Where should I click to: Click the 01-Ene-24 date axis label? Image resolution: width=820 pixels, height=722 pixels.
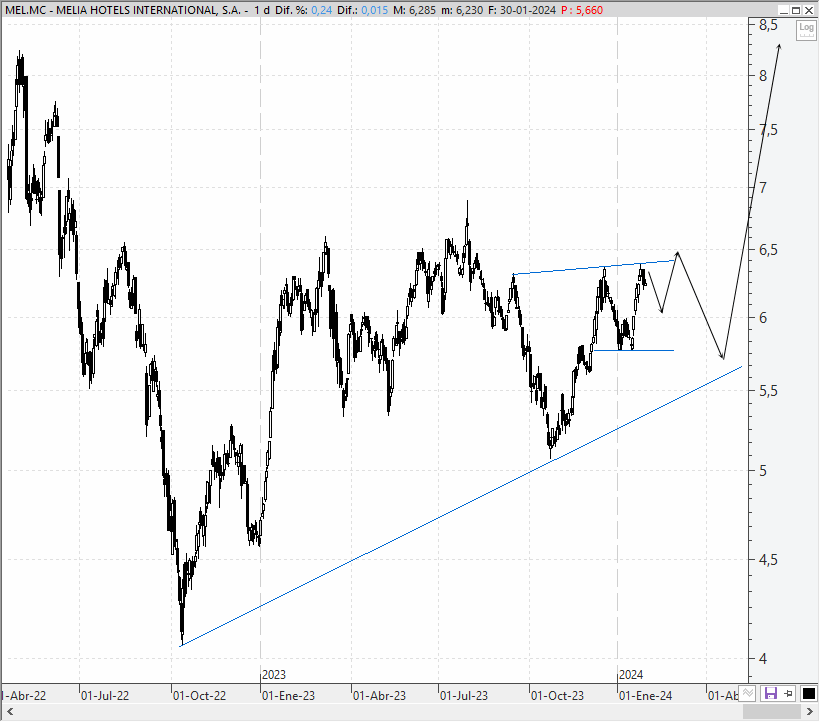click(645, 696)
